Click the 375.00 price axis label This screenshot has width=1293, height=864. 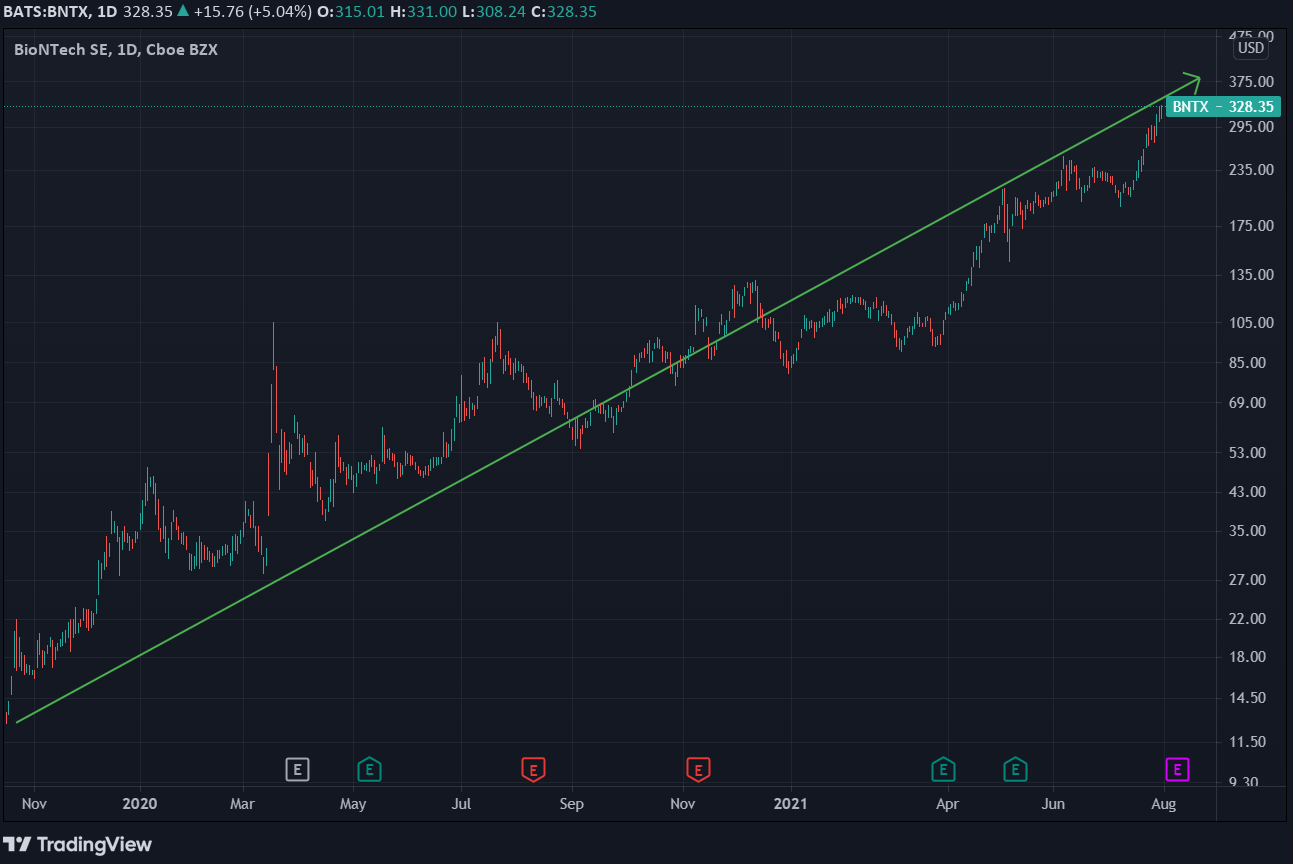tap(1253, 81)
